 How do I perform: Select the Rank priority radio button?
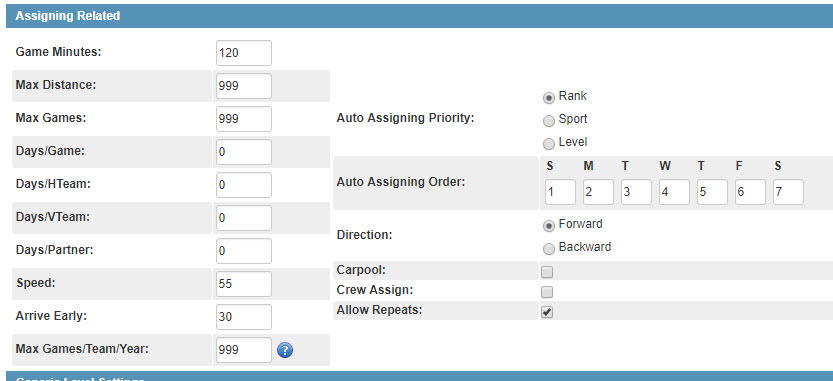[x=548, y=98]
